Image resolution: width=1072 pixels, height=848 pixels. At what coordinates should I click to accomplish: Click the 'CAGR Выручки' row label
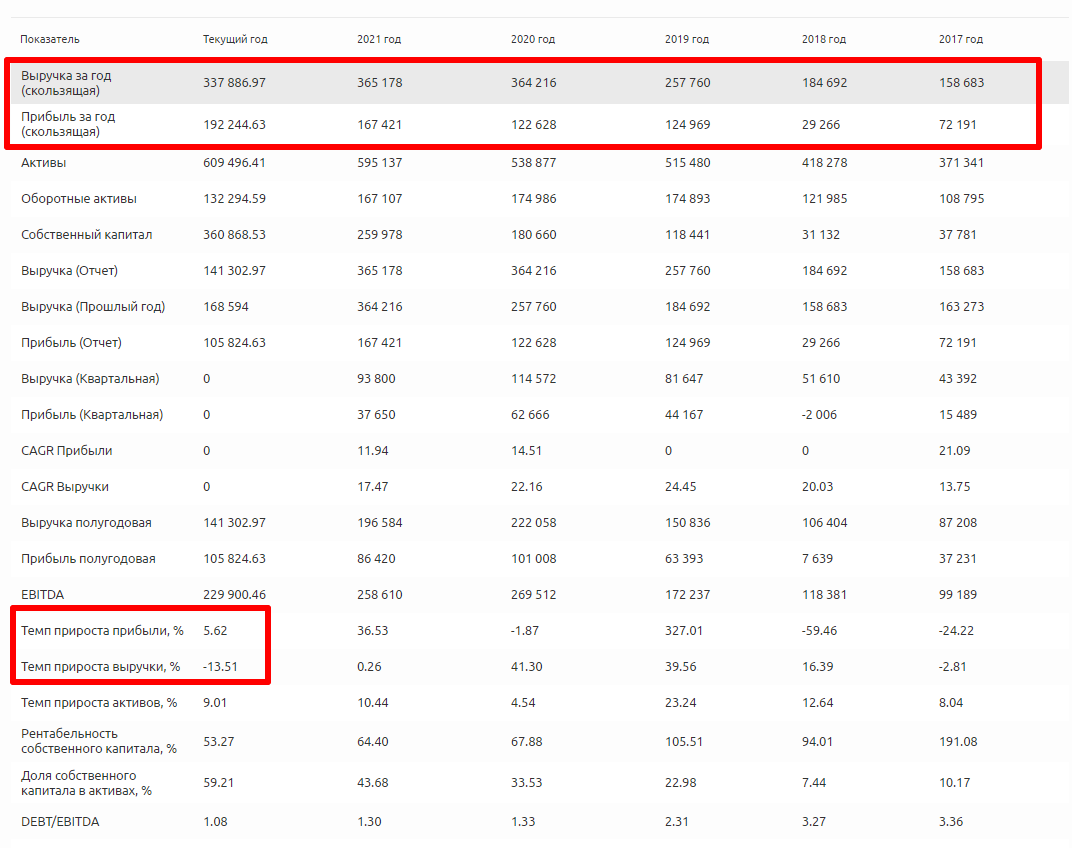(x=65, y=487)
